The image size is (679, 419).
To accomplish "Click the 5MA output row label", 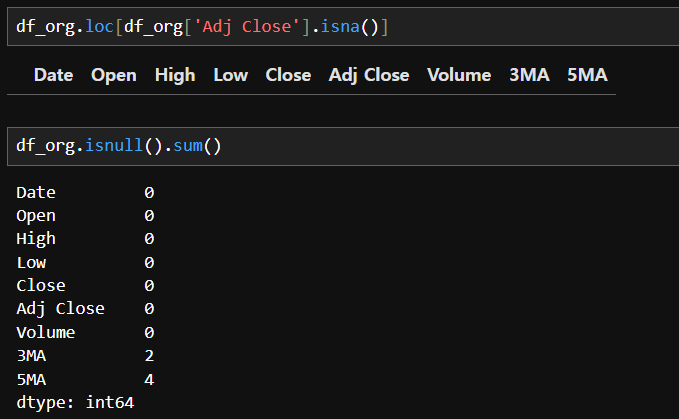I will 31,380.
